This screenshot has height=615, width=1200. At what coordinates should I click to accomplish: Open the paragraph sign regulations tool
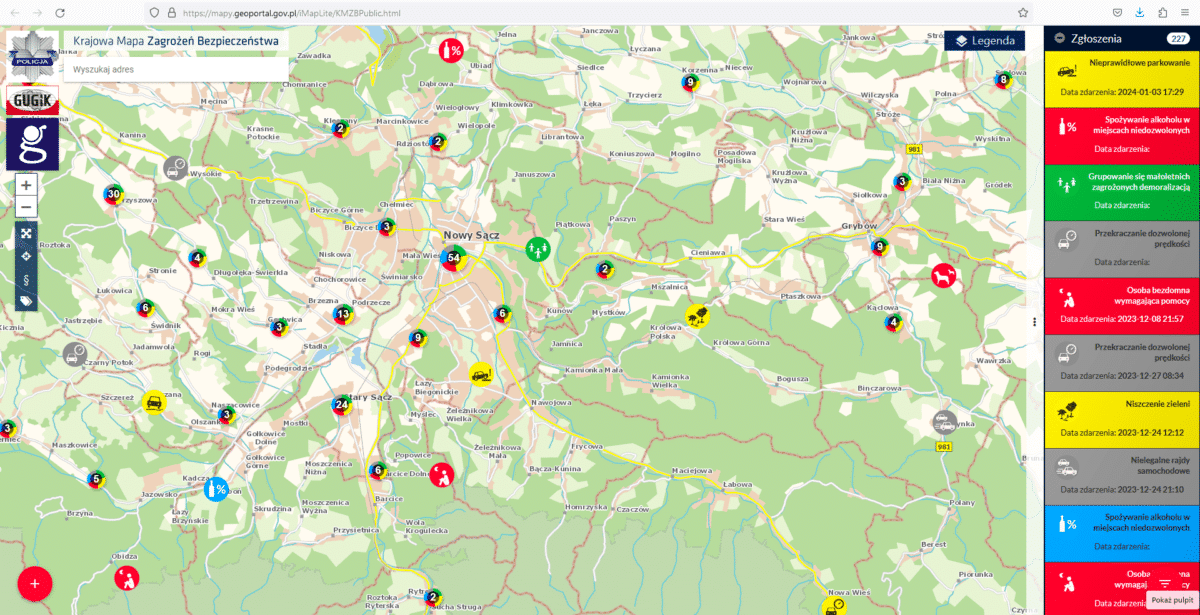pos(27,279)
